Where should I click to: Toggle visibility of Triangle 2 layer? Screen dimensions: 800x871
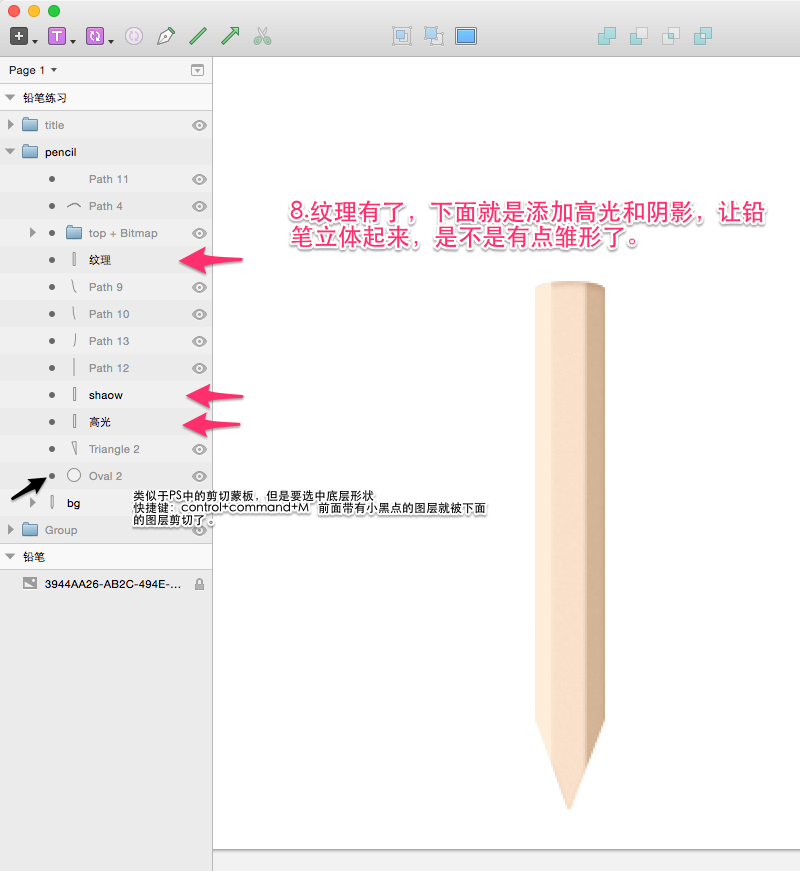[x=199, y=449]
